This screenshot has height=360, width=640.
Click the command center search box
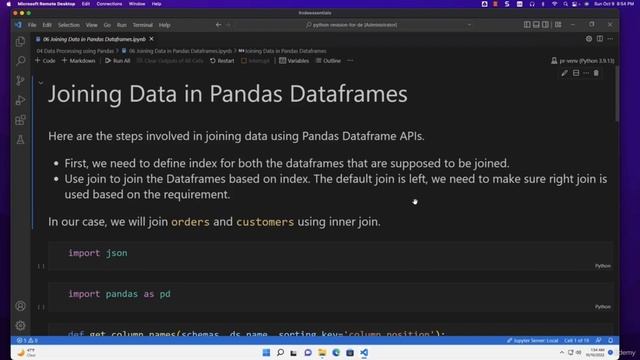pos(351,25)
